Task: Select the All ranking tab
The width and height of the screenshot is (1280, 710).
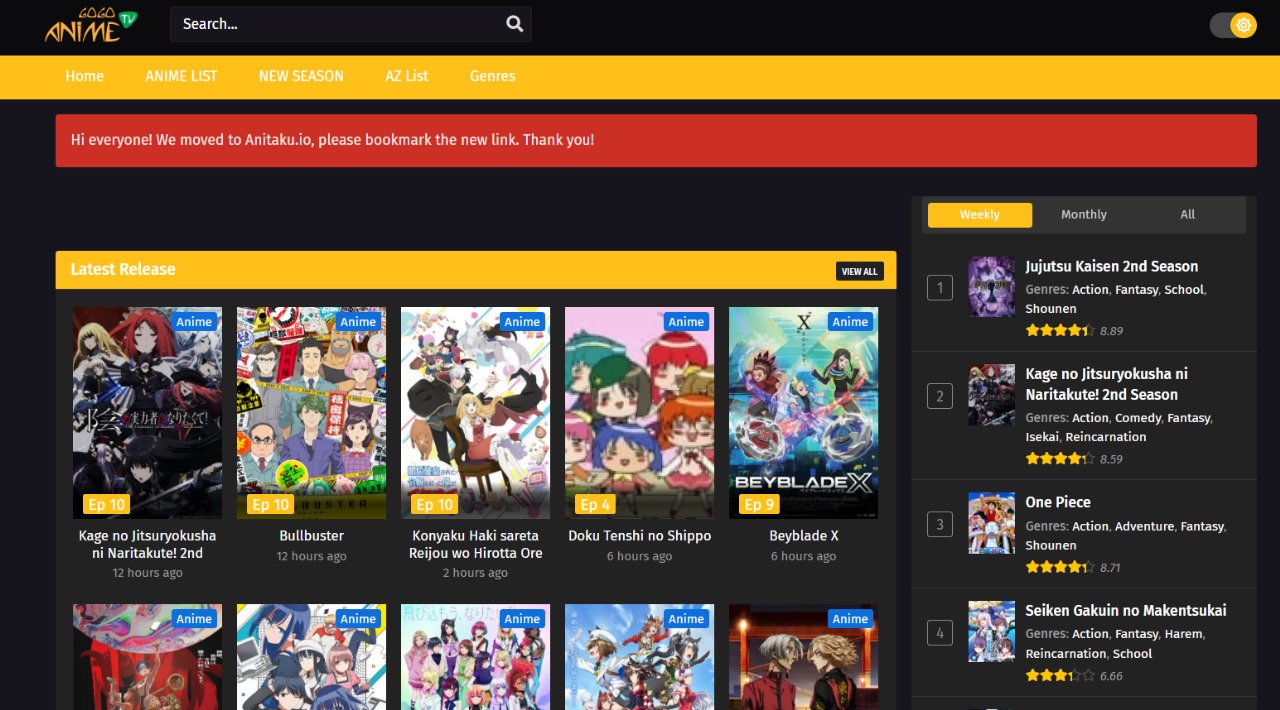Action: click(x=1187, y=214)
